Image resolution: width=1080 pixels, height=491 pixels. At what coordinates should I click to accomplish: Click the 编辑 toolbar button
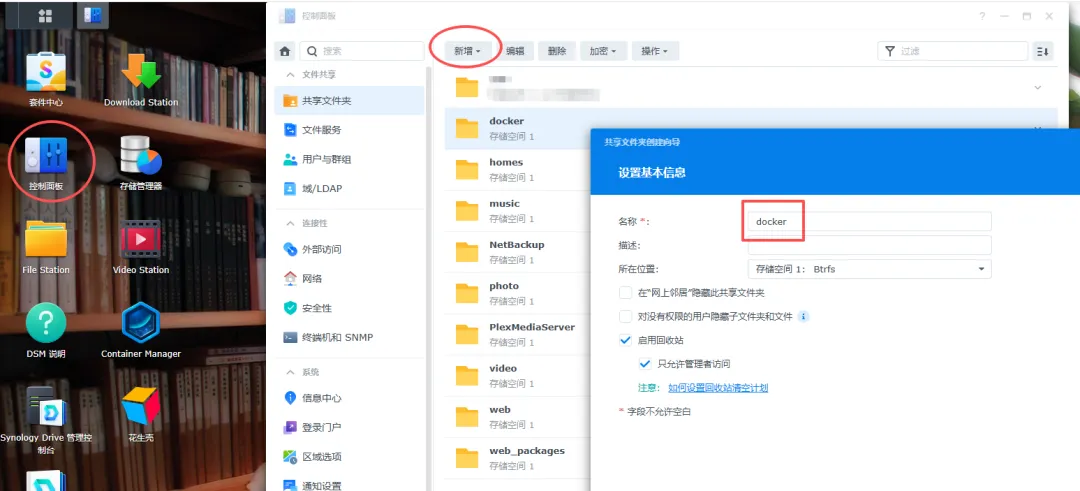515,51
